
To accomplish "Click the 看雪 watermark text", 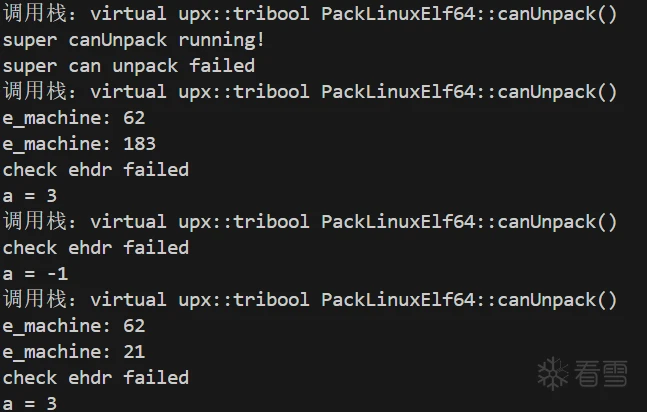I will click(601, 374).
